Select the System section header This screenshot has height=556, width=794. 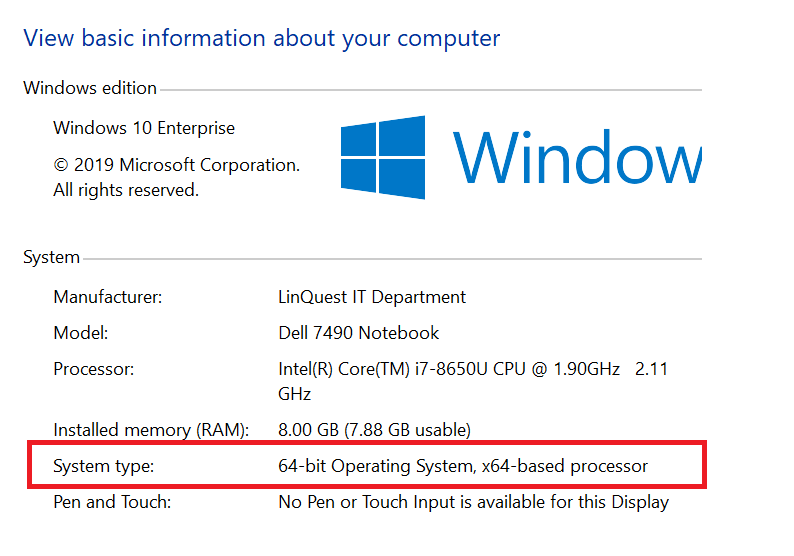pyautogui.click(x=52, y=257)
